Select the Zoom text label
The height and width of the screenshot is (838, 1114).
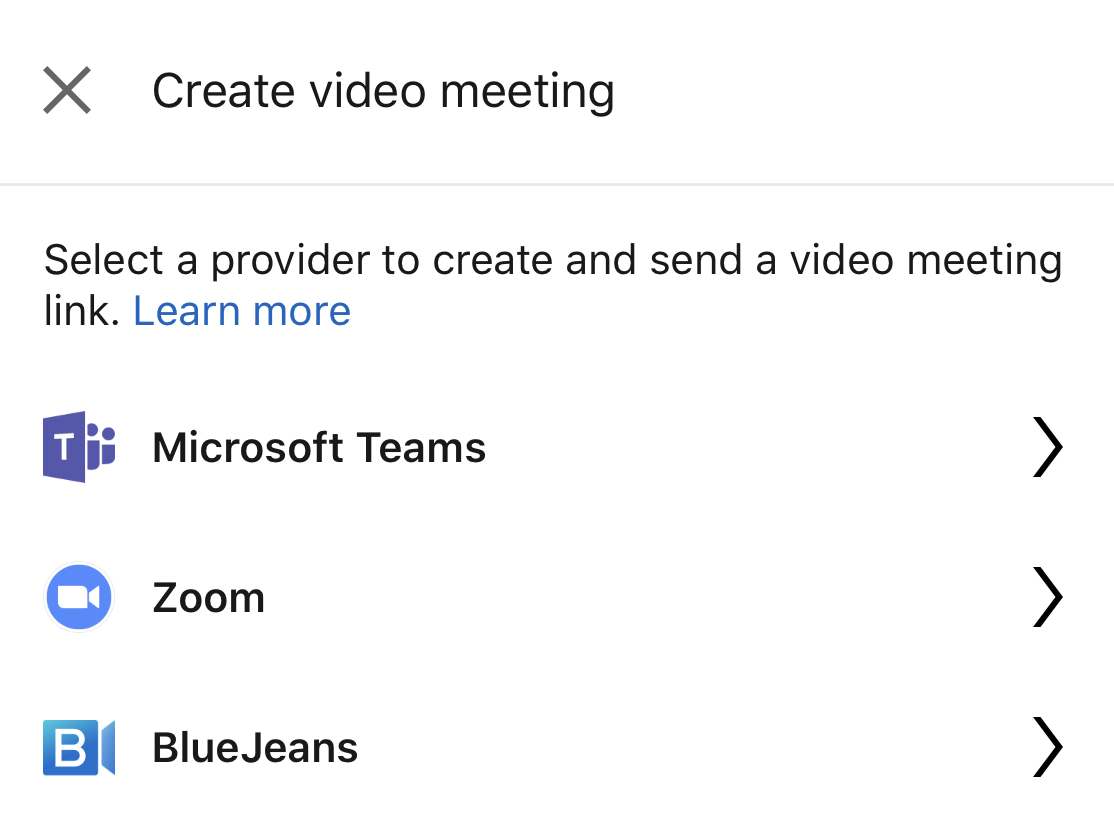tap(208, 598)
